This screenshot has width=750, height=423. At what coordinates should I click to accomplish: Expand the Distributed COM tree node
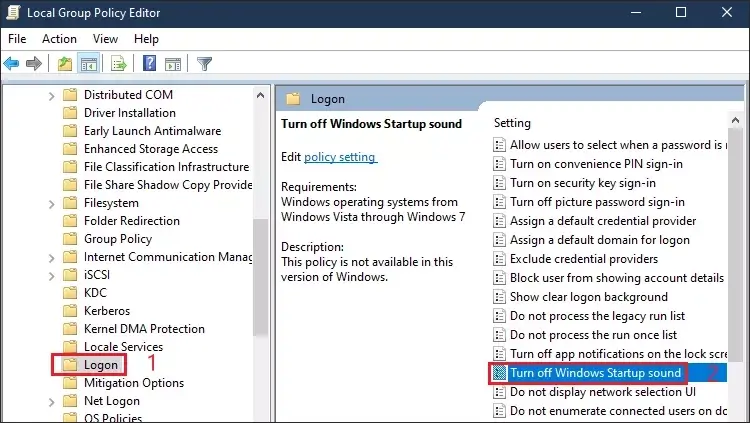(x=51, y=96)
